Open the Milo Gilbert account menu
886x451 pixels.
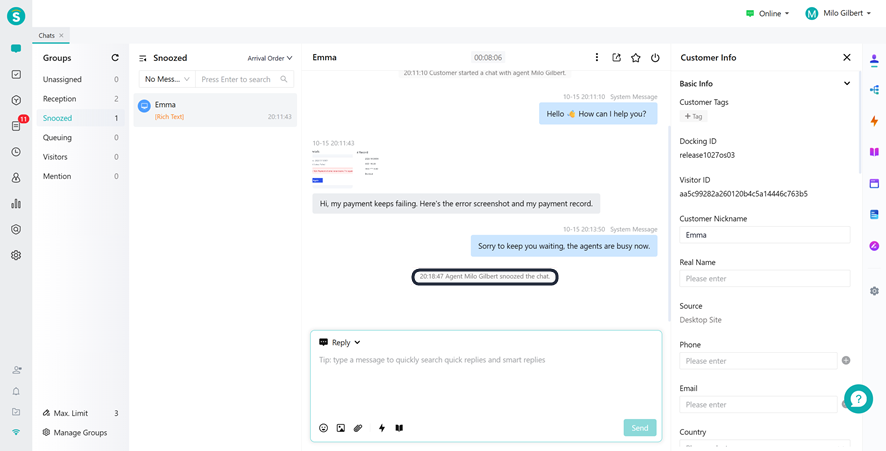[x=838, y=14]
